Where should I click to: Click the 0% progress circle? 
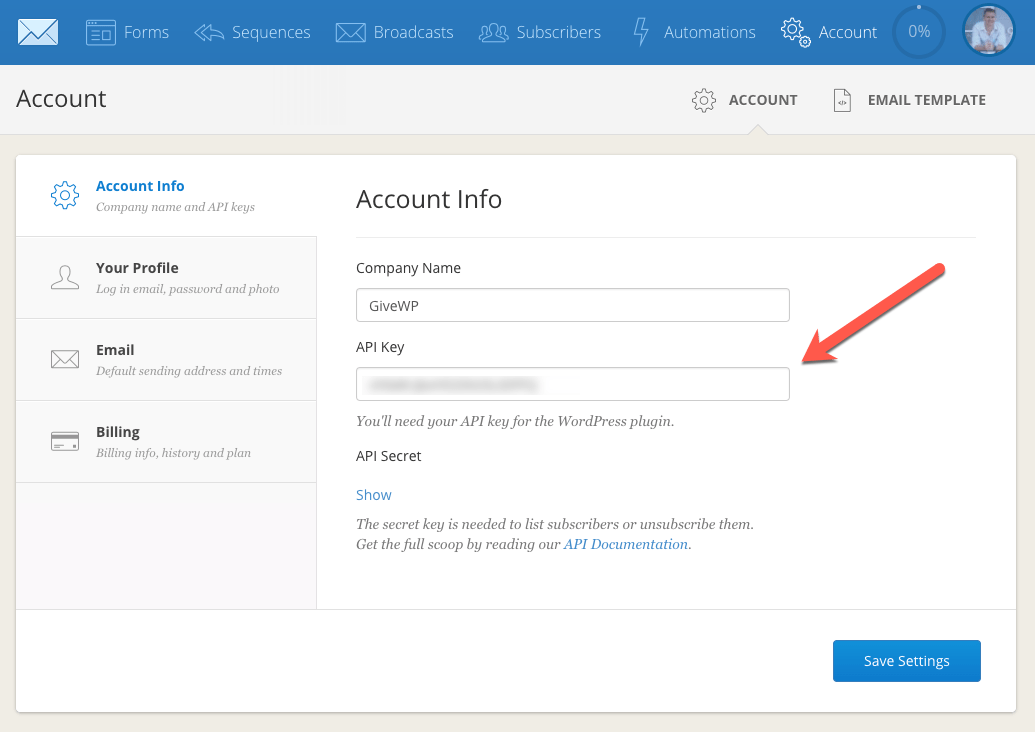(x=918, y=31)
